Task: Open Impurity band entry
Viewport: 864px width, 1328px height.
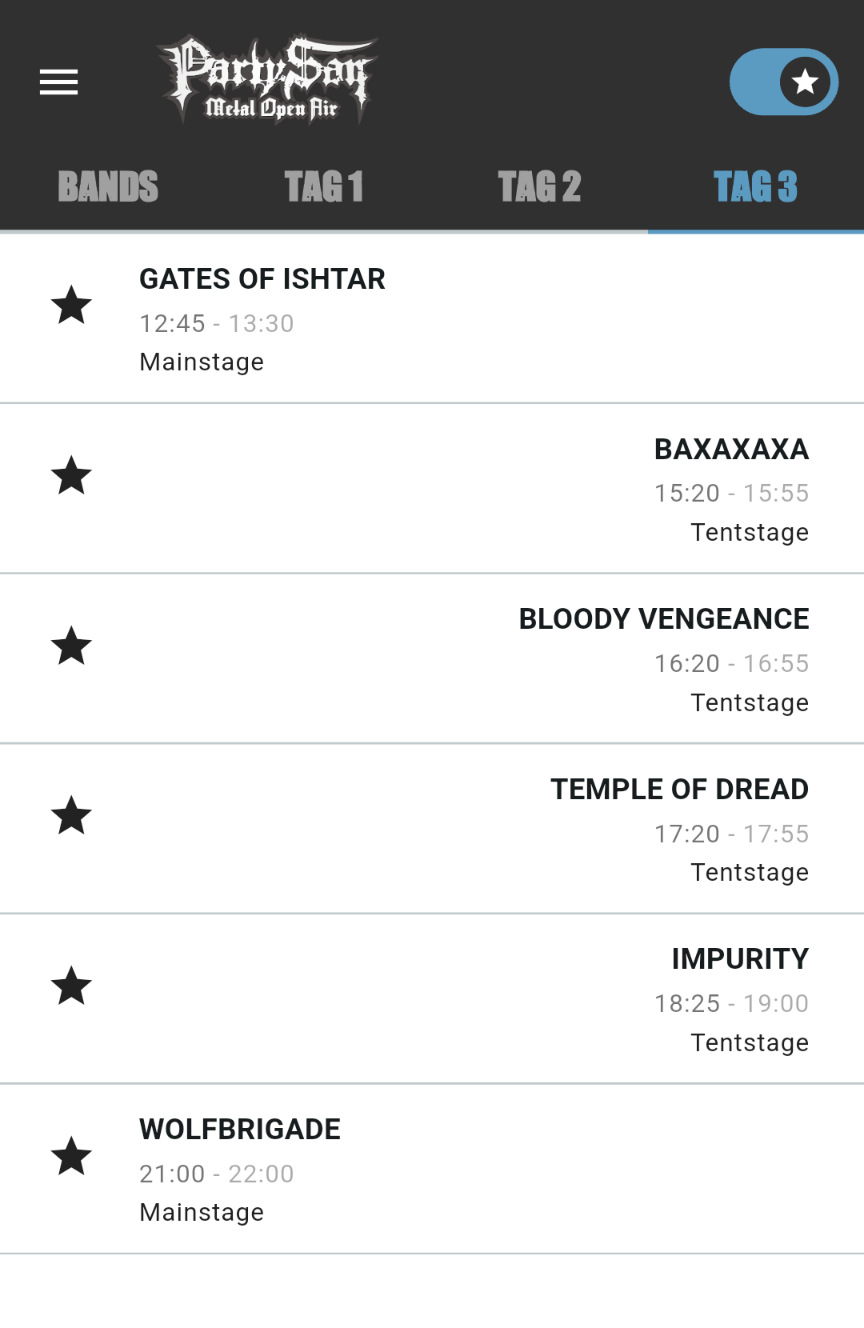Action: pyautogui.click(x=432, y=999)
